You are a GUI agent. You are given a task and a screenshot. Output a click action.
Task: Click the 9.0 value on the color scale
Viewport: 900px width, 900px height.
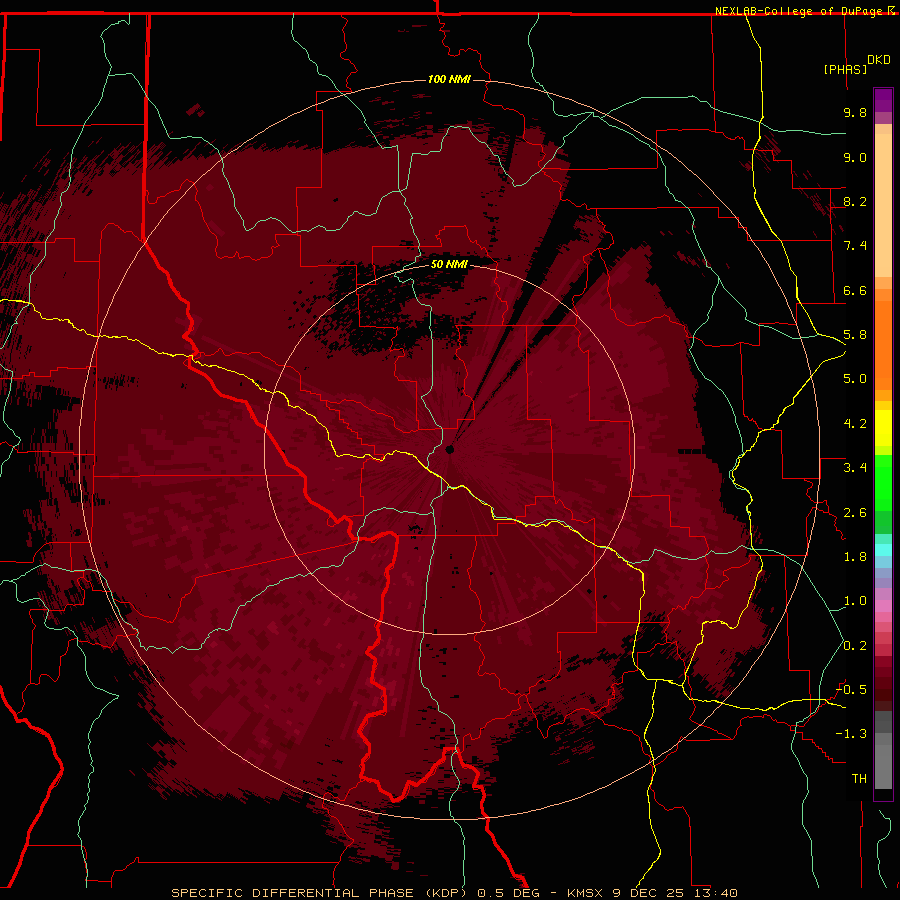pos(855,157)
